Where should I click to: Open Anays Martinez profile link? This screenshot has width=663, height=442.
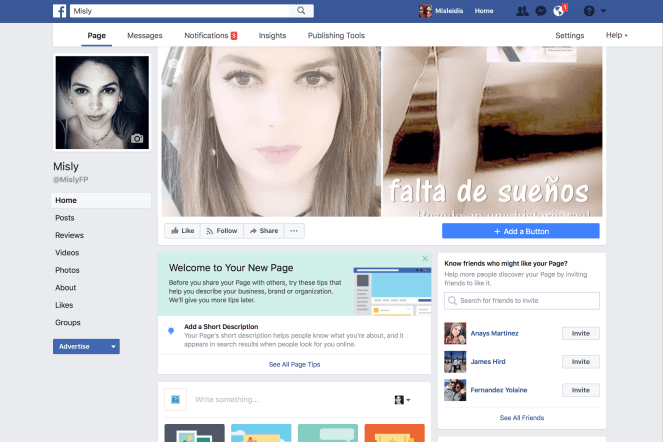(x=494, y=333)
